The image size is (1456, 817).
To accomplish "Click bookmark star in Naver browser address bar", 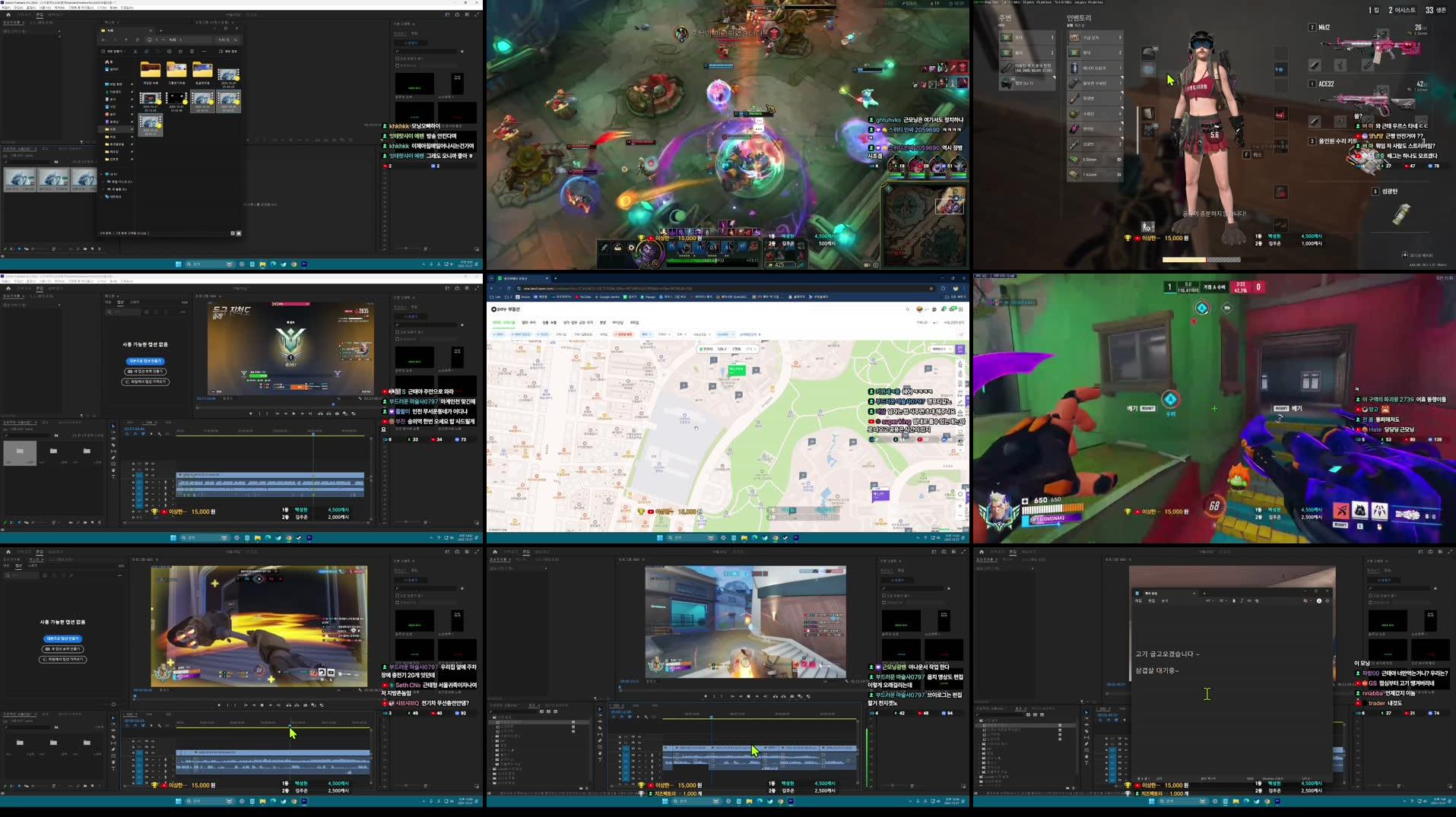I will [931, 288].
